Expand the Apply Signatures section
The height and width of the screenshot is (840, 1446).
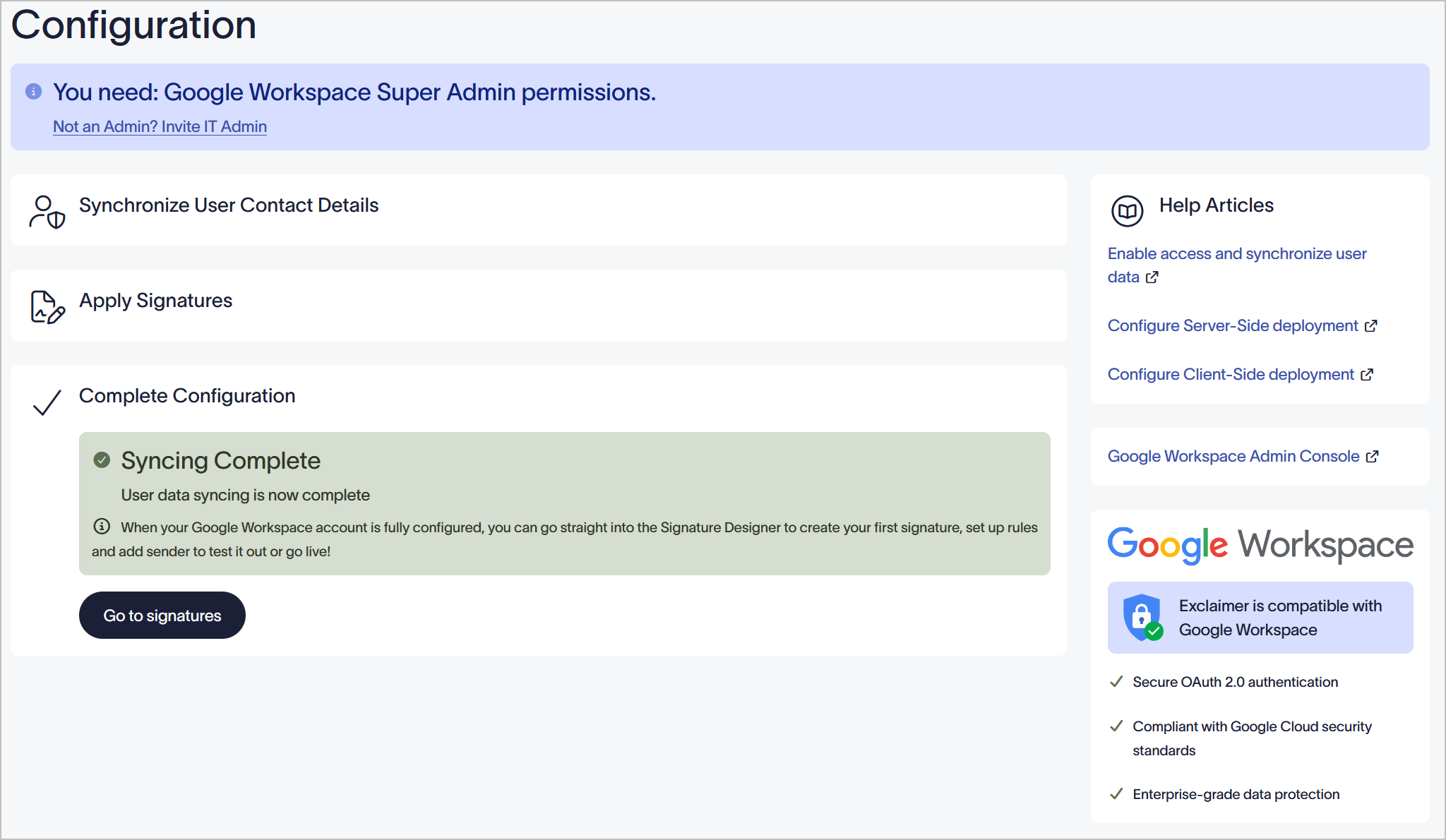pyautogui.click(x=539, y=306)
